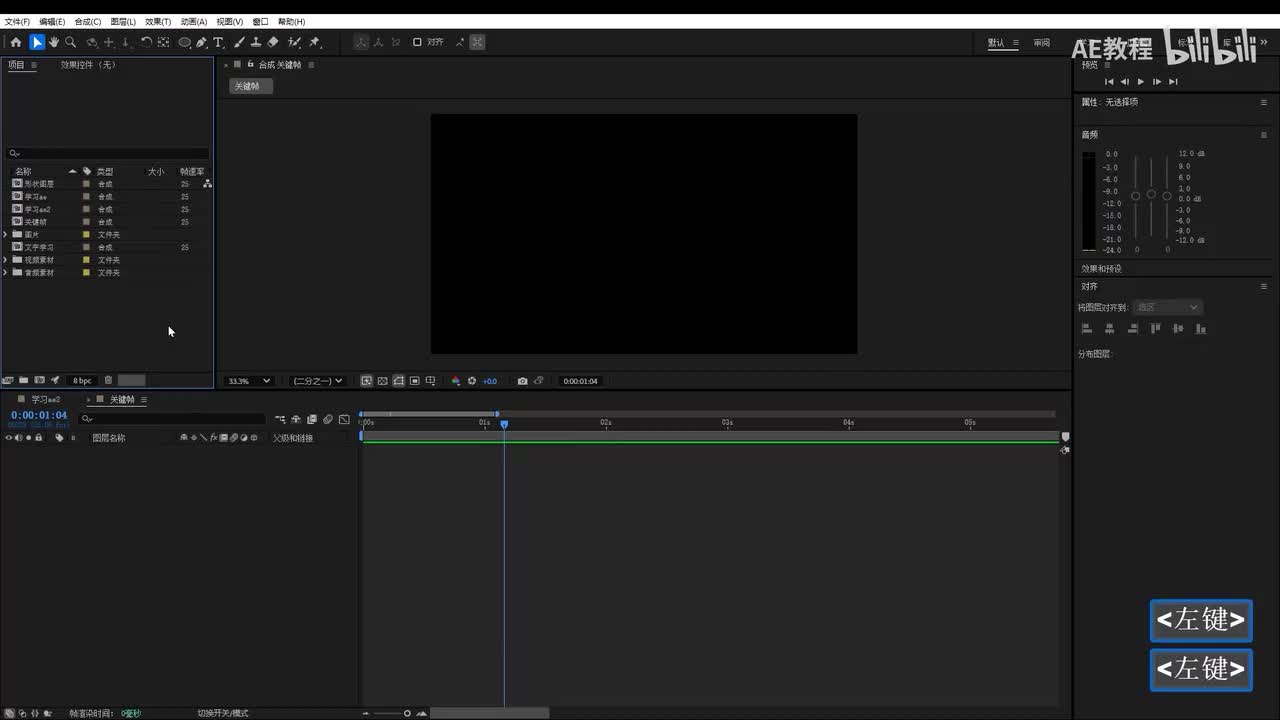The image size is (1280, 720).
Task: Click the play button in preview panel
Action: 1141,82
